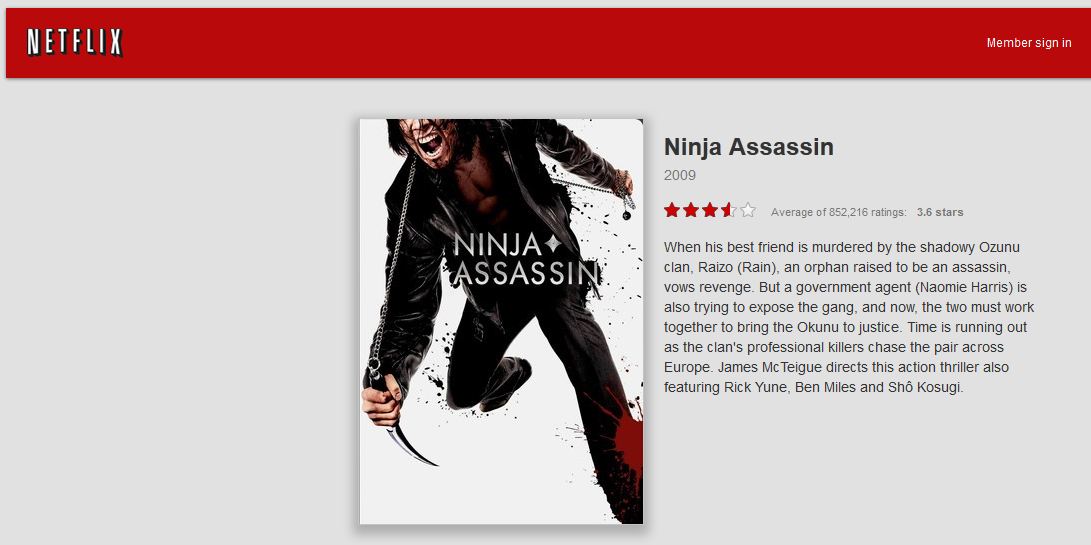Click the Ninja Assassin title heading
Screen dimensions: 1091x545
click(x=749, y=147)
